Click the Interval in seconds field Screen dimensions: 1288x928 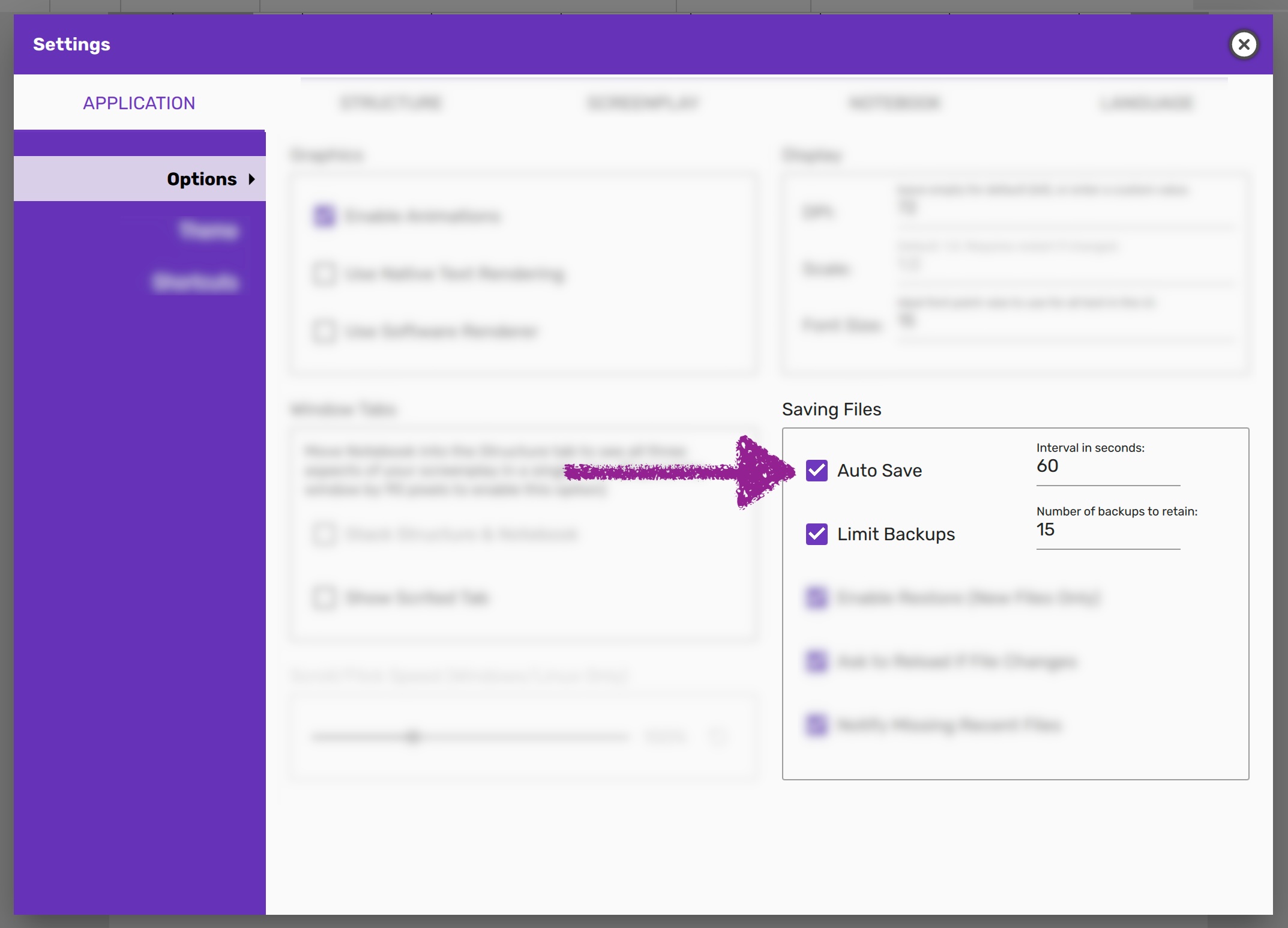pyautogui.click(x=1107, y=467)
